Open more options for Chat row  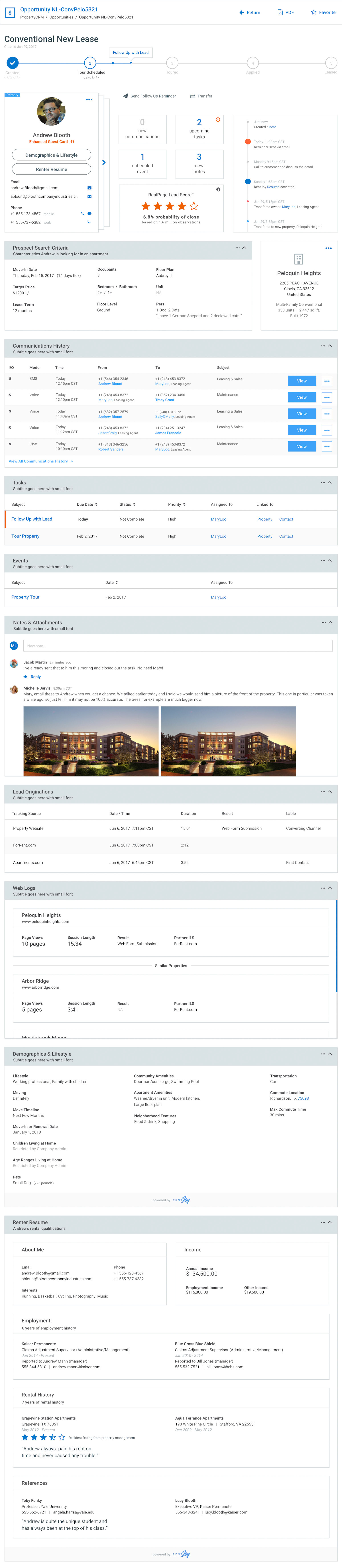327,447
